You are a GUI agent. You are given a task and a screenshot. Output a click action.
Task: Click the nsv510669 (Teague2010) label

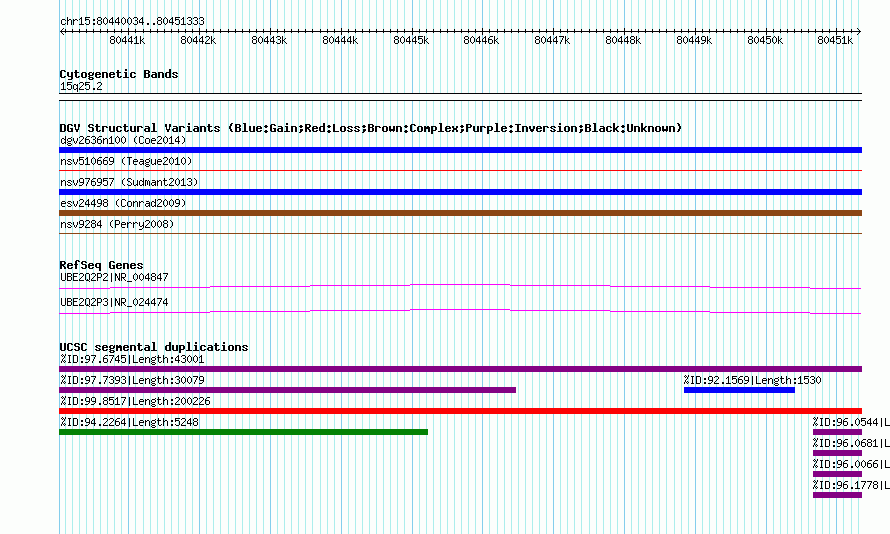pyautogui.click(x=126, y=161)
